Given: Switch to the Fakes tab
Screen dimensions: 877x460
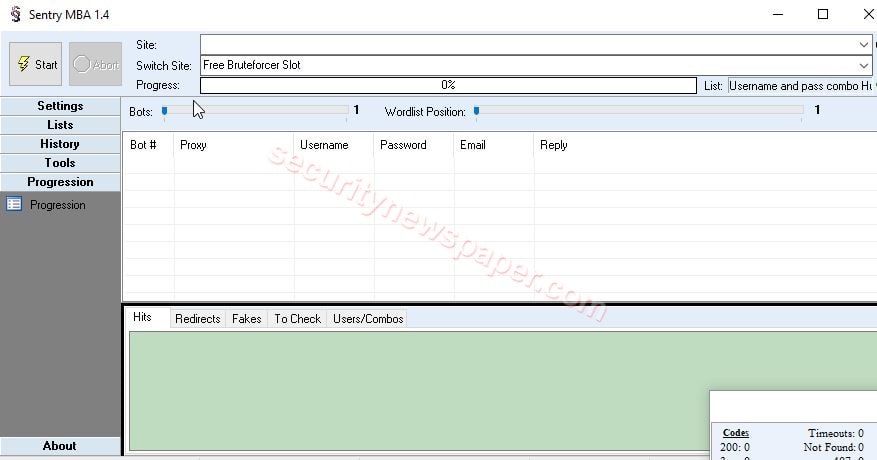Looking at the screenshot, I should pos(247,319).
